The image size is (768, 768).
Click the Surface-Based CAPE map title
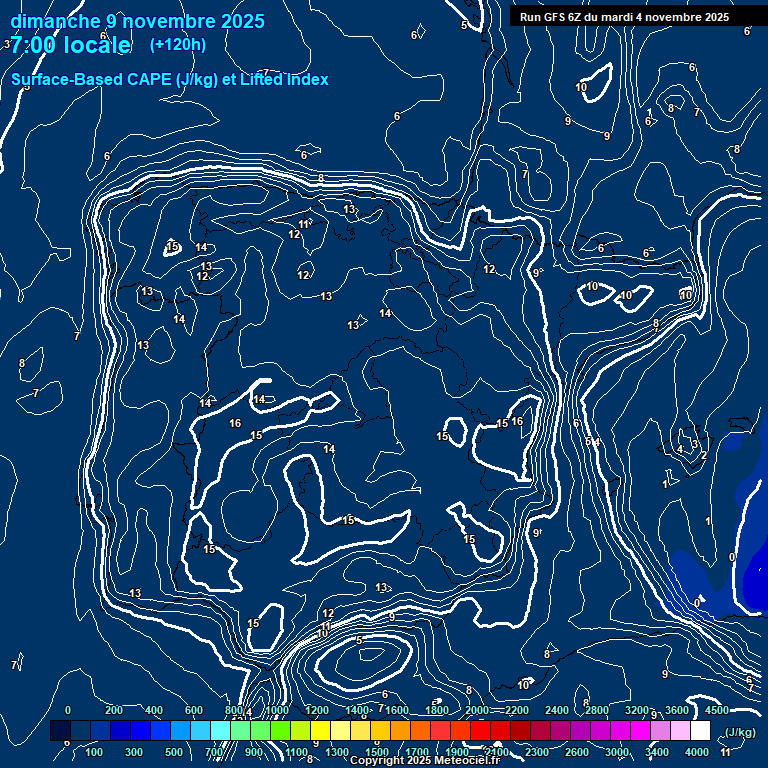[170, 80]
